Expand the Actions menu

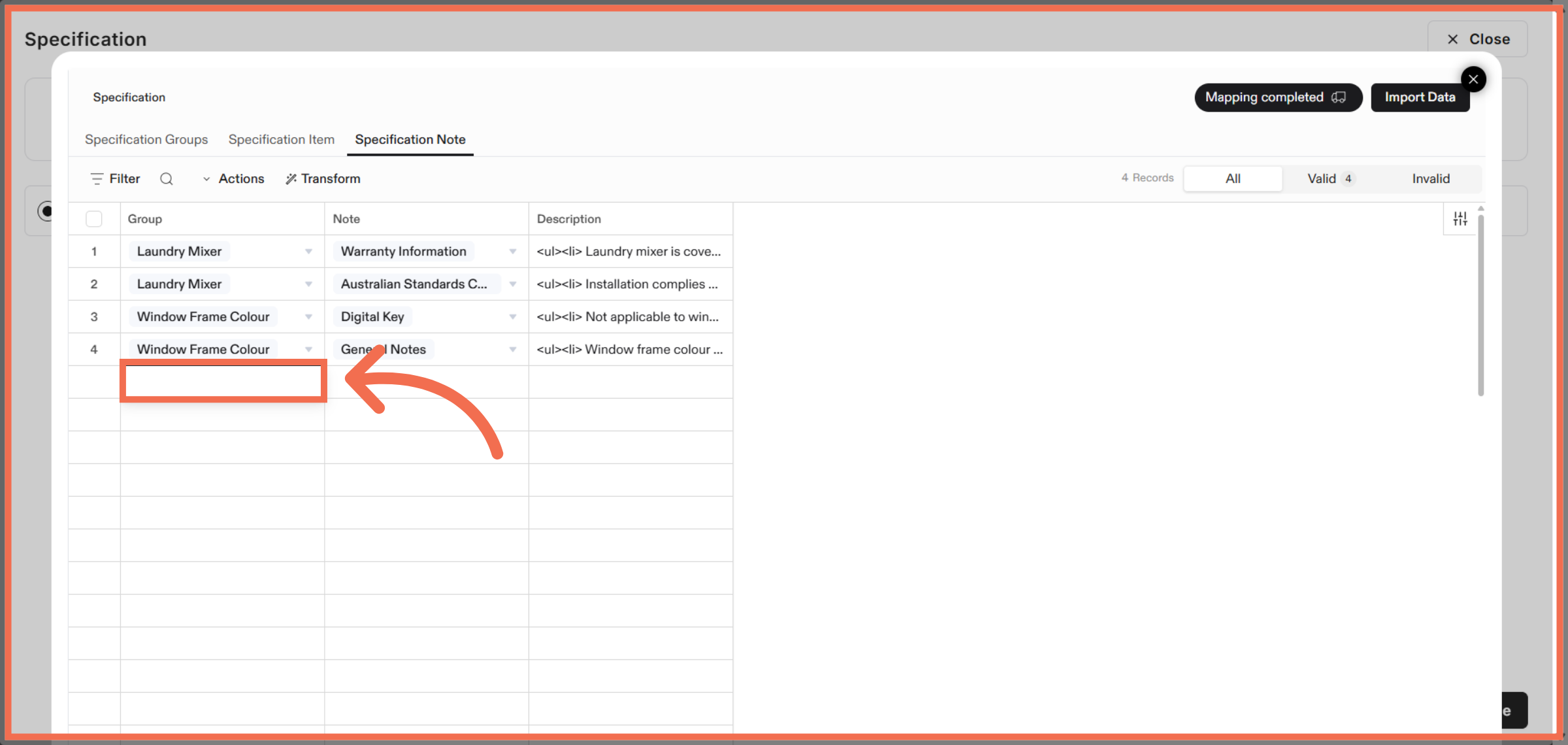[233, 178]
